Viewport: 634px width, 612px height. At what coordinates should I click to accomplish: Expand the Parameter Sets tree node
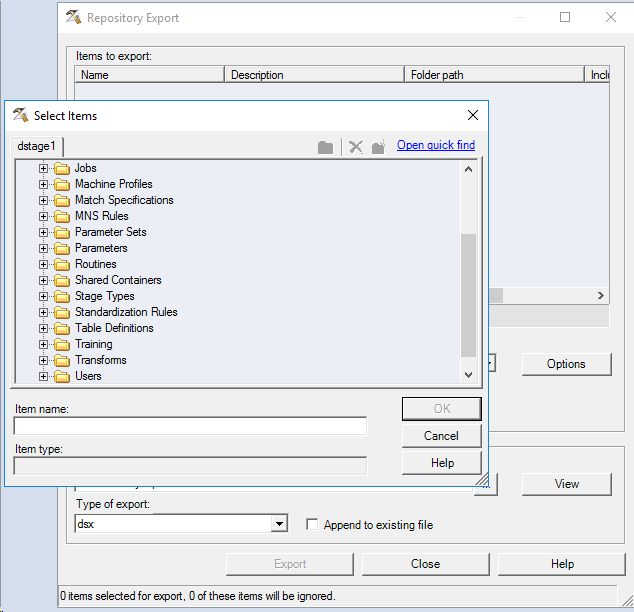(43, 232)
